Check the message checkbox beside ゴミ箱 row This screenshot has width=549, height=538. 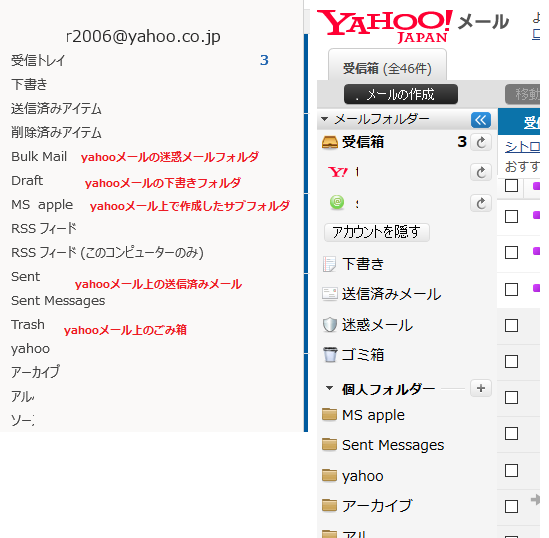pyautogui.click(x=511, y=362)
